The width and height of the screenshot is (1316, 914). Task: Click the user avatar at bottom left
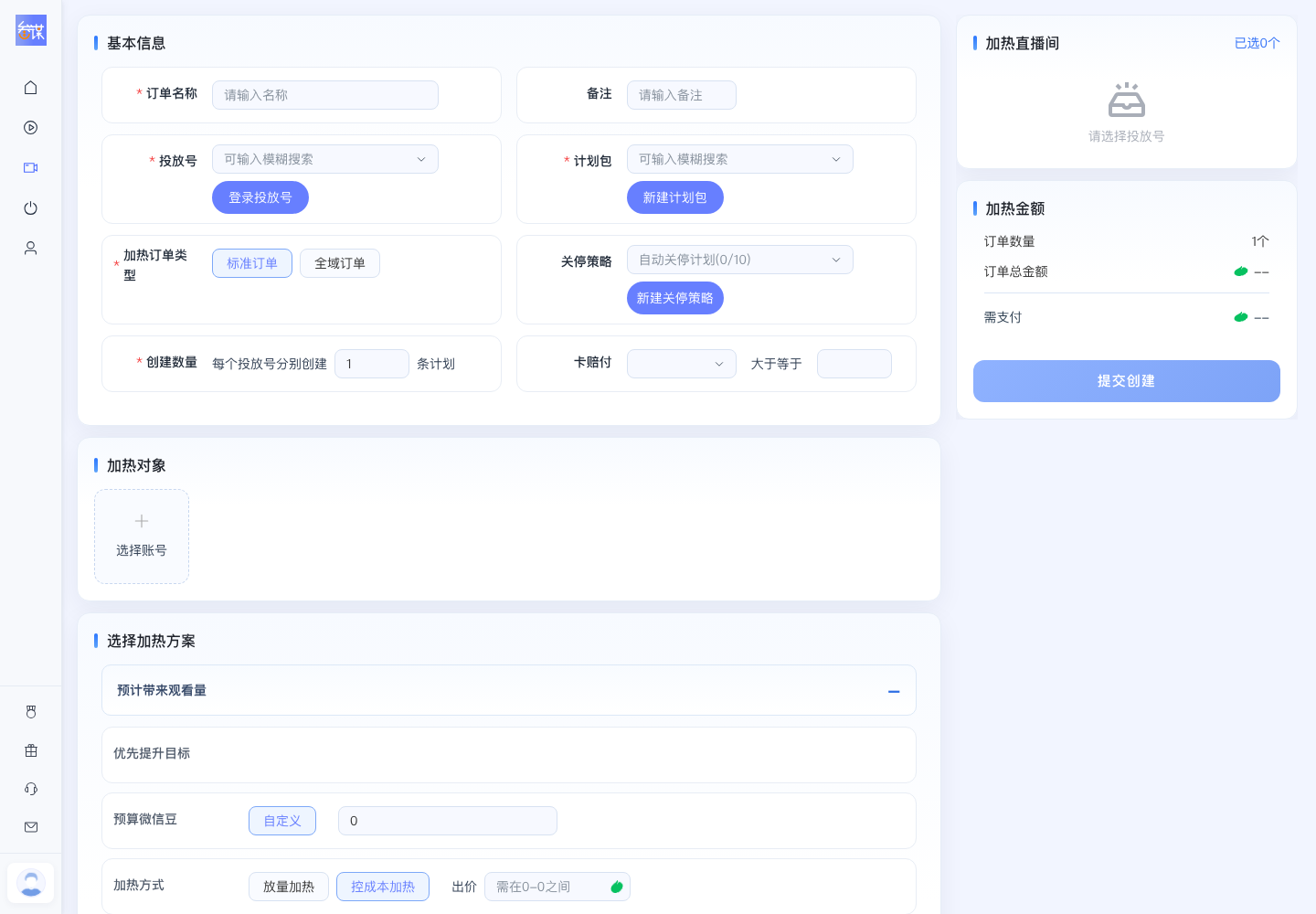[31, 883]
